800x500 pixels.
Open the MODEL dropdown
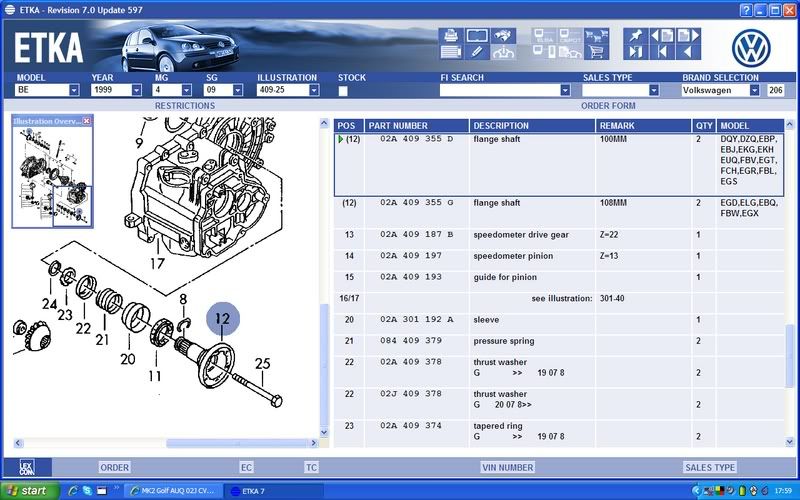pyautogui.click(x=74, y=90)
